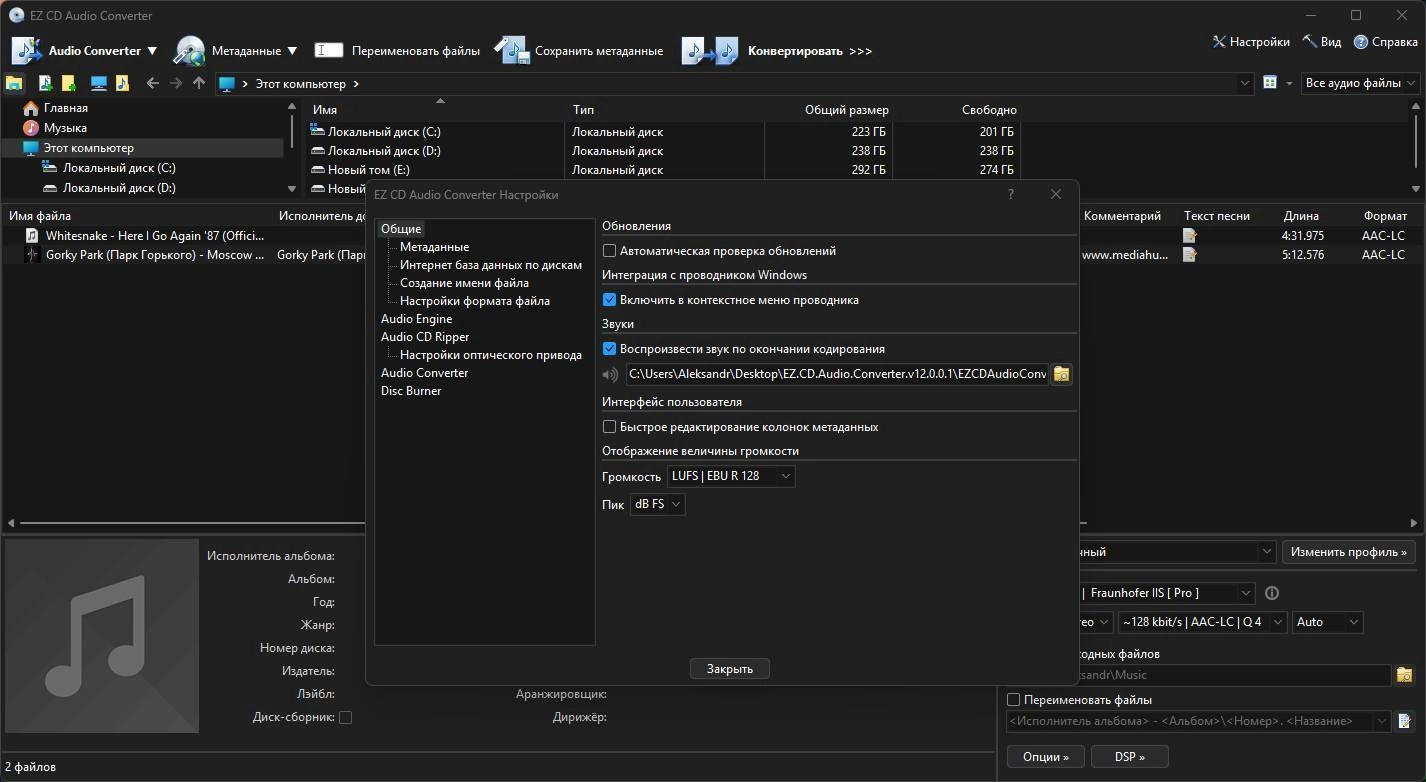Enable Автоматическая проверка обновлений

point(609,251)
